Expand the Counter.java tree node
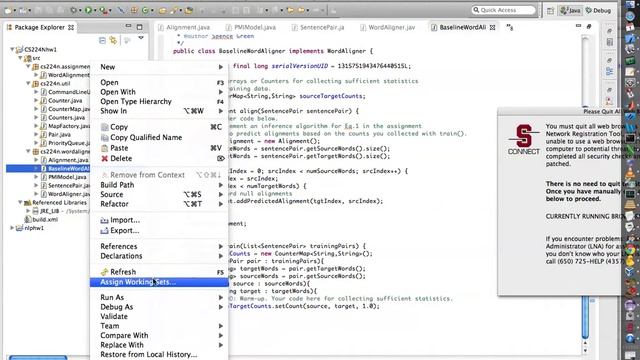 (x=36, y=100)
